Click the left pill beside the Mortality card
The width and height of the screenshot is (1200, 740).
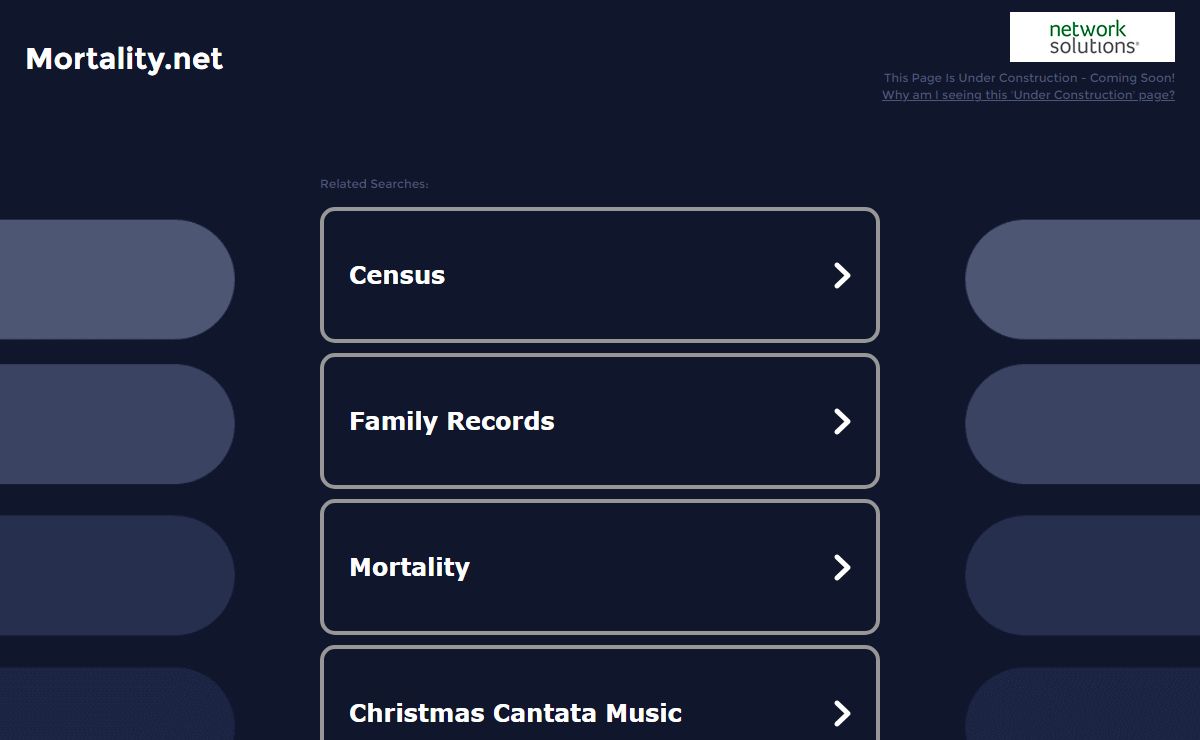coord(115,575)
